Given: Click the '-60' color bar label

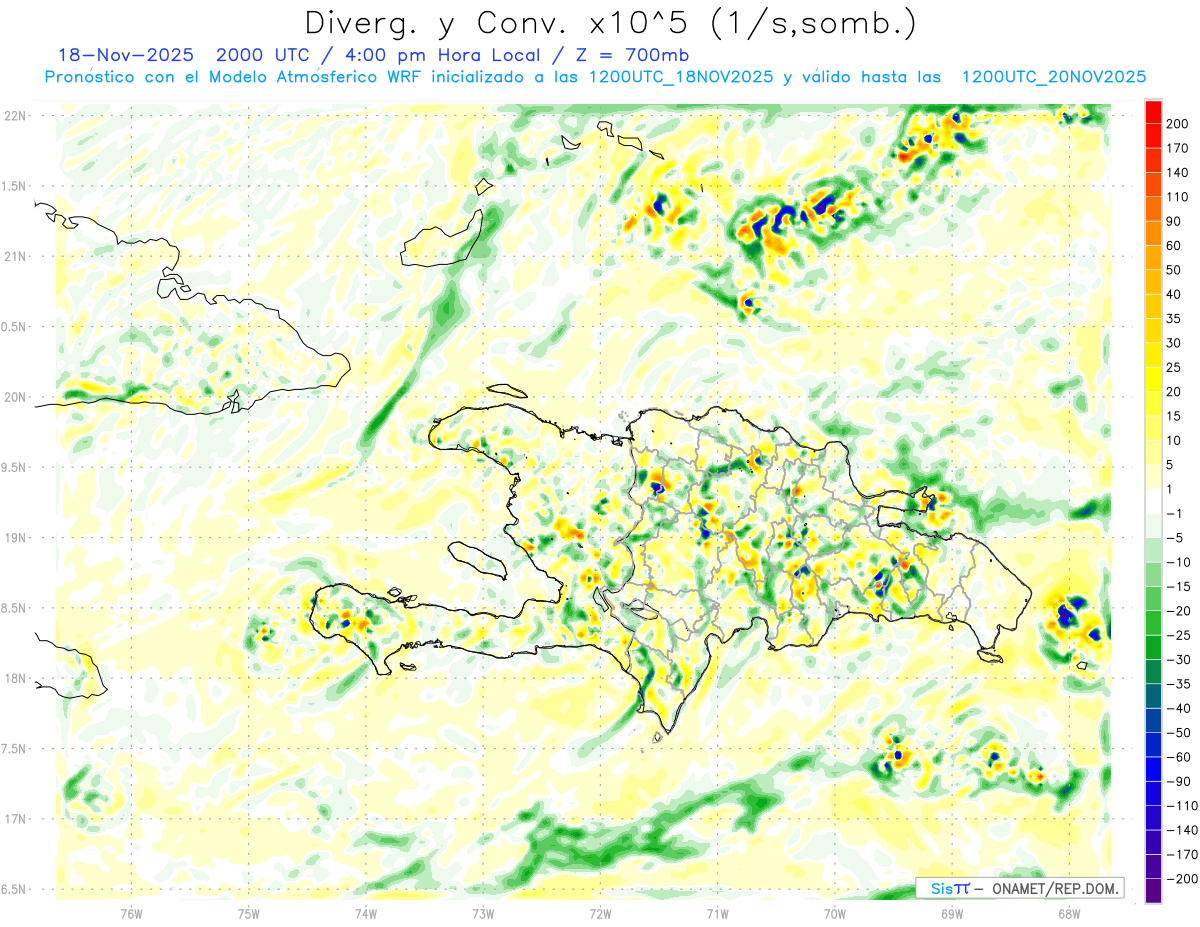Looking at the screenshot, I should [1180, 757].
